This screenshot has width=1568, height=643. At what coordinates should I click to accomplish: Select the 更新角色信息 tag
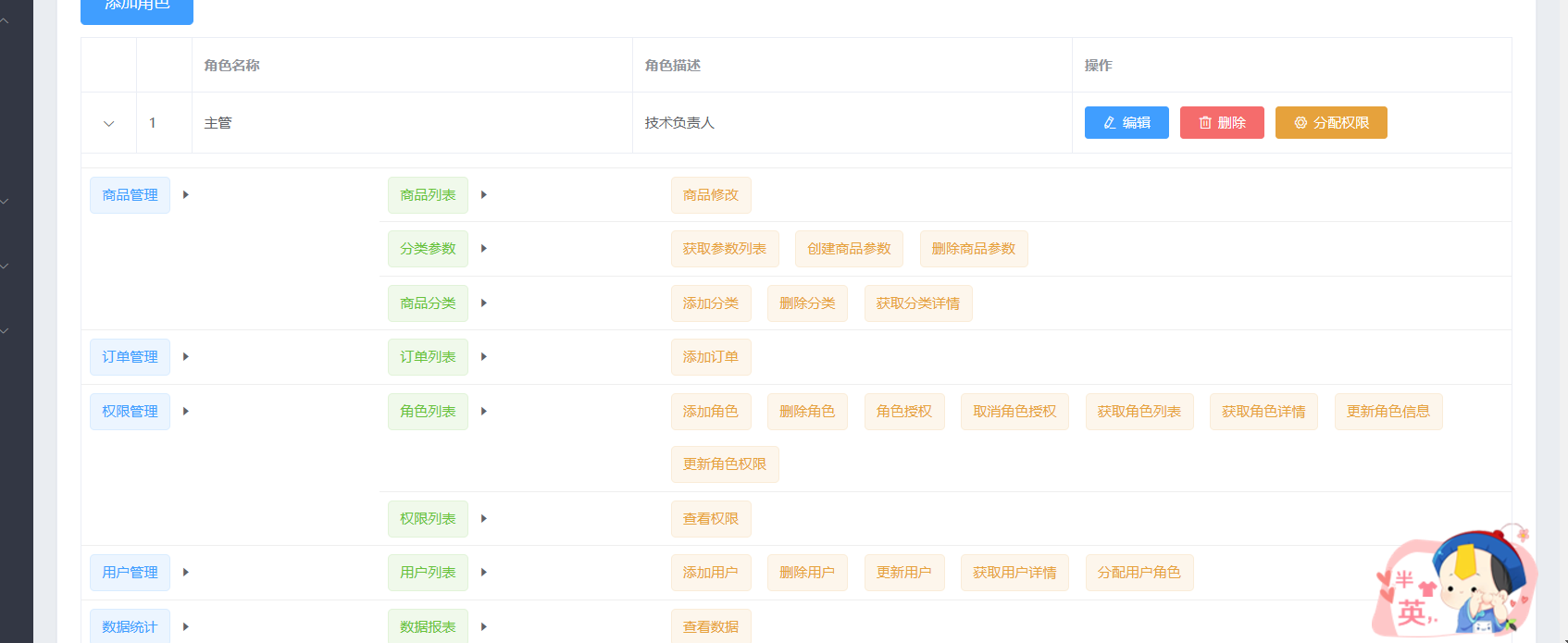click(x=1388, y=412)
